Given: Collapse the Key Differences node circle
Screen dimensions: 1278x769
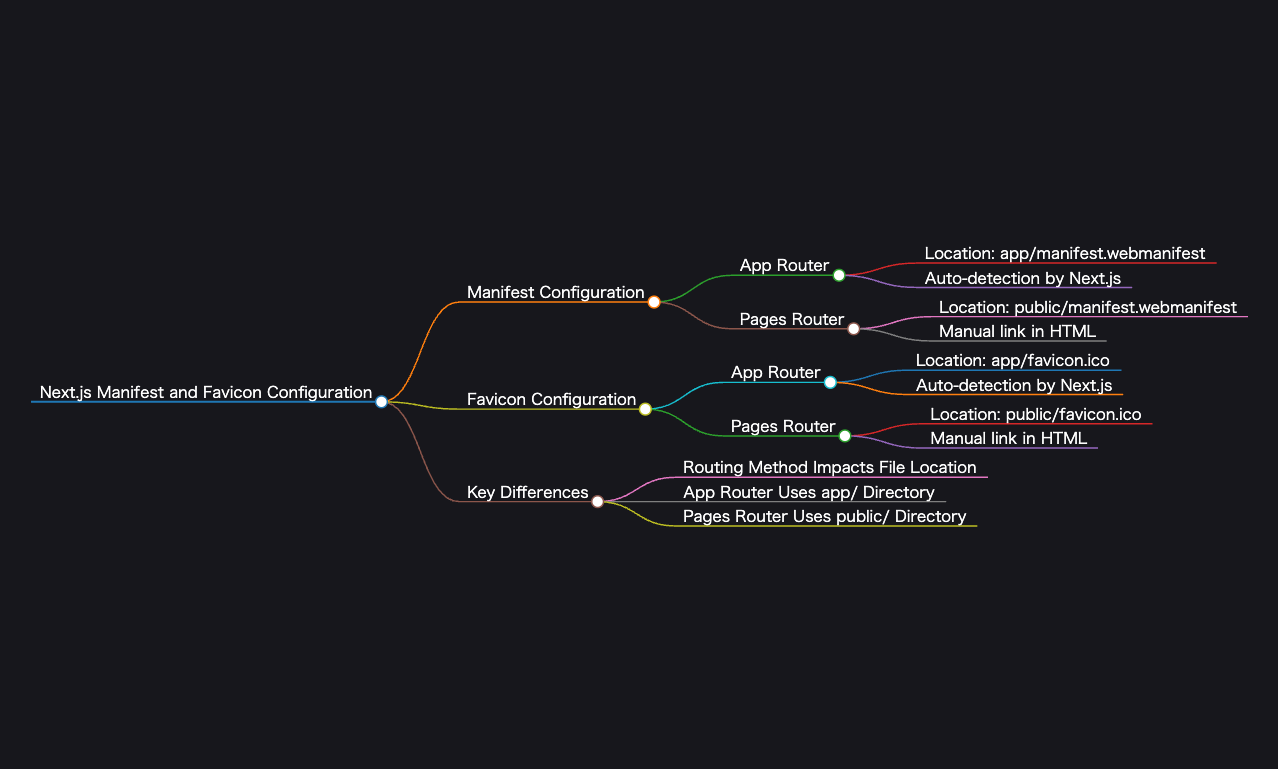Looking at the screenshot, I should click(x=597, y=501).
